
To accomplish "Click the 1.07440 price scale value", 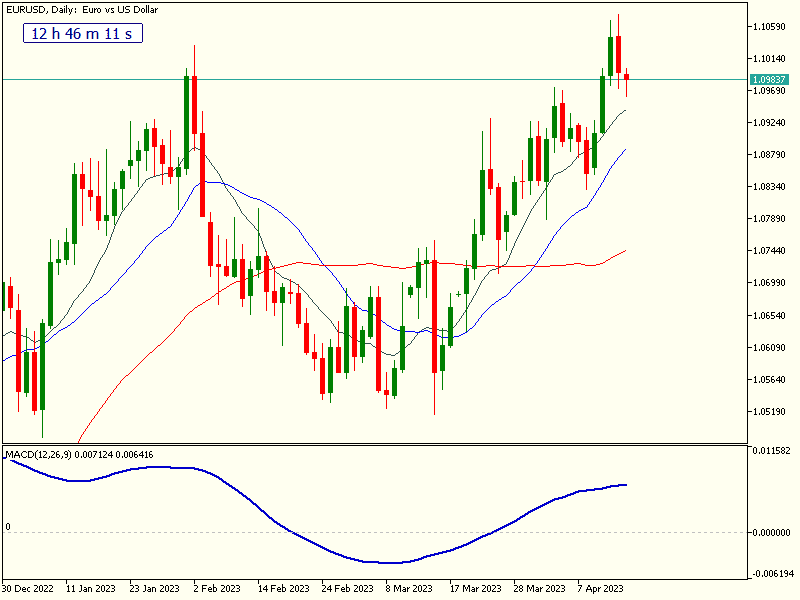I will (x=772, y=251).
